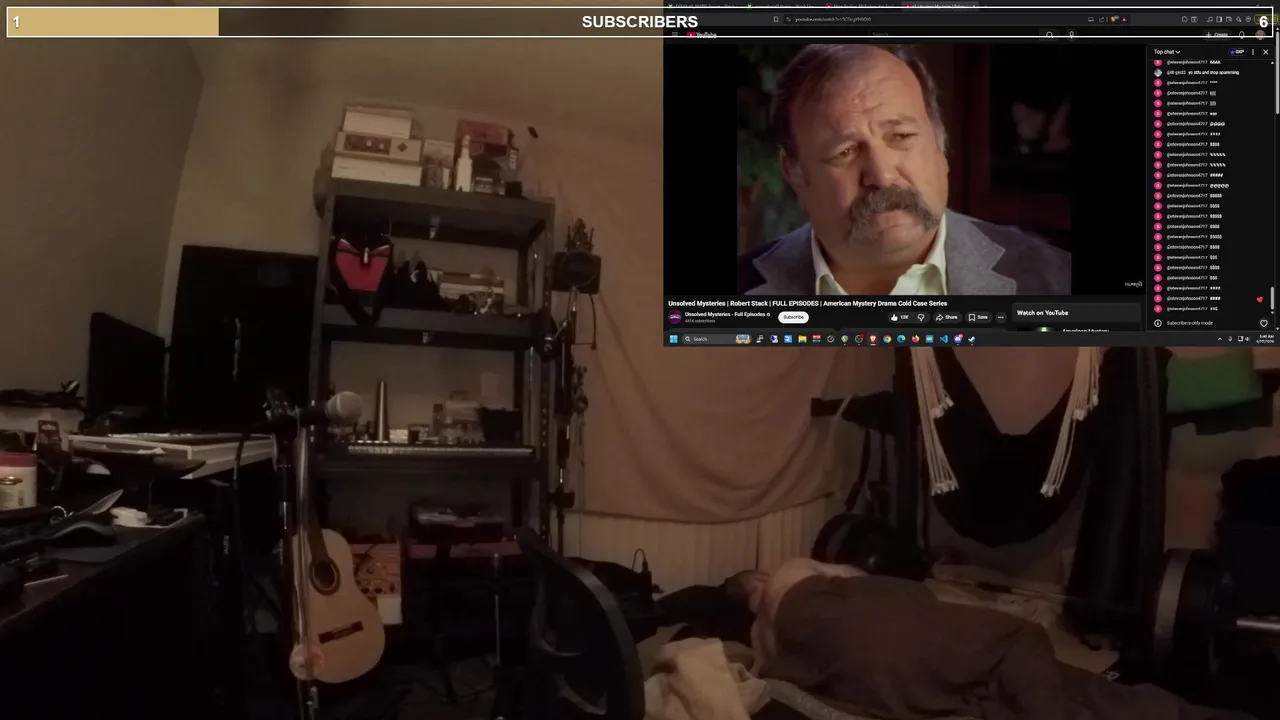Bookmark the page via address bar icon

[x=776, y=19]
